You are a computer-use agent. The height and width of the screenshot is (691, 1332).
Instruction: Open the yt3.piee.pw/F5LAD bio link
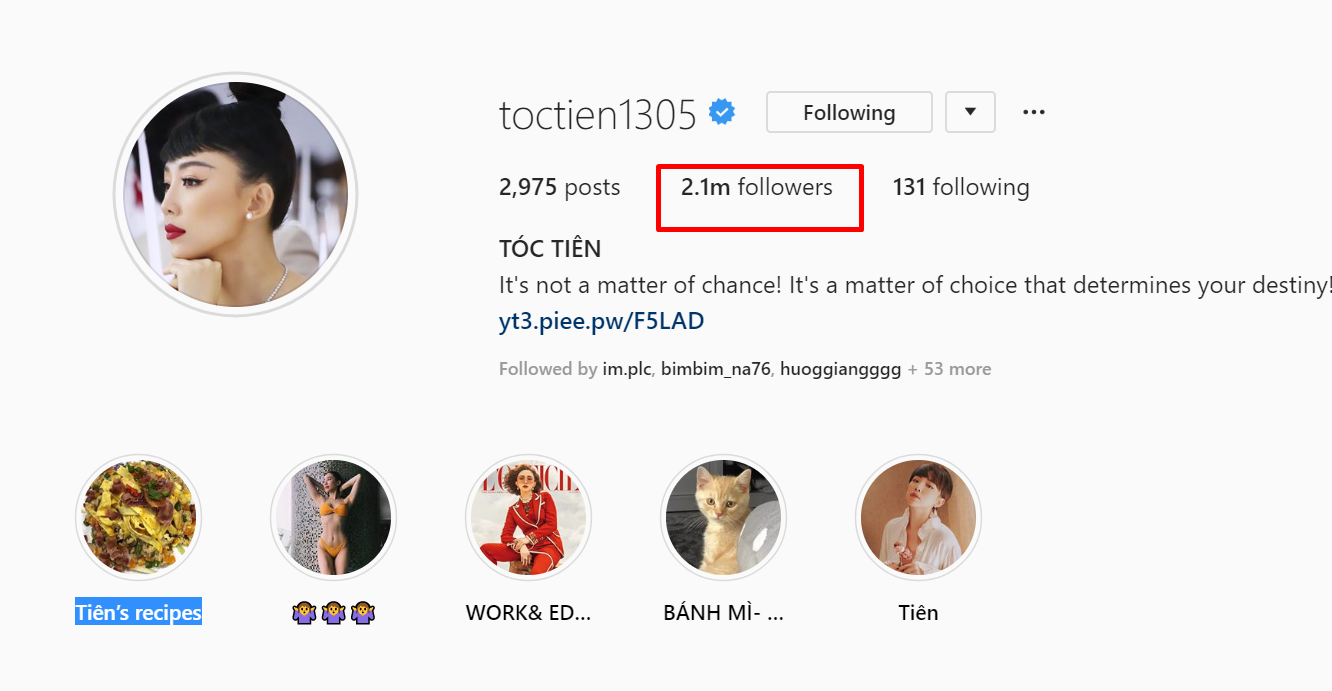pyautogui.click(x=602, y=320)
